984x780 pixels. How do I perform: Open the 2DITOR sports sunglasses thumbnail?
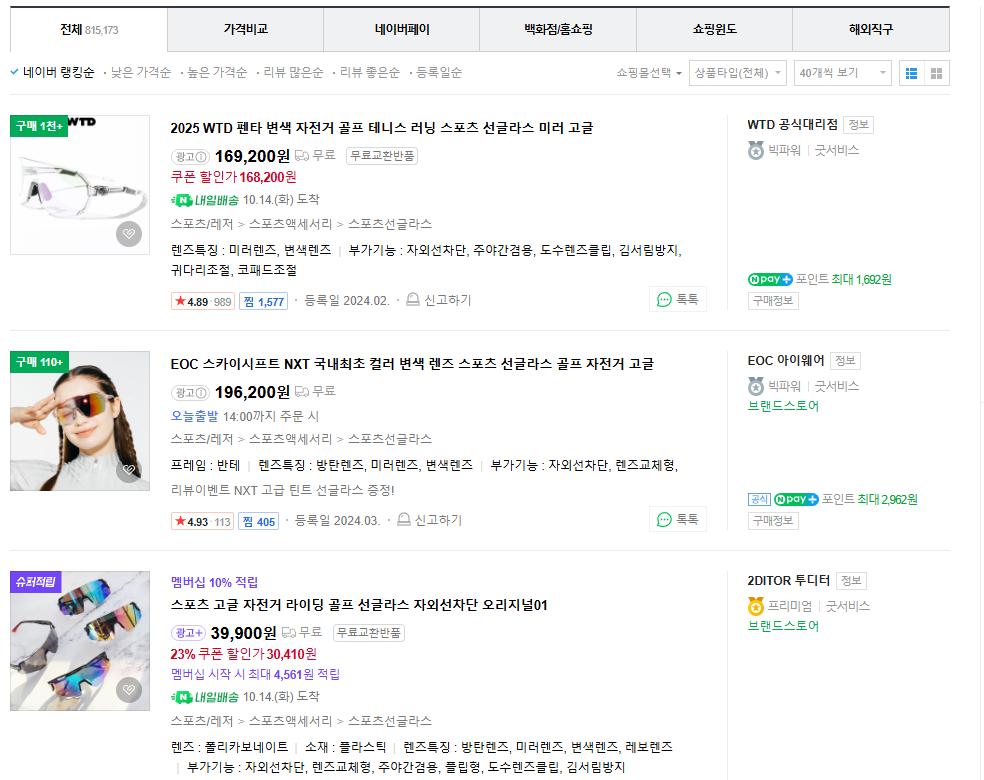[80, 640]
